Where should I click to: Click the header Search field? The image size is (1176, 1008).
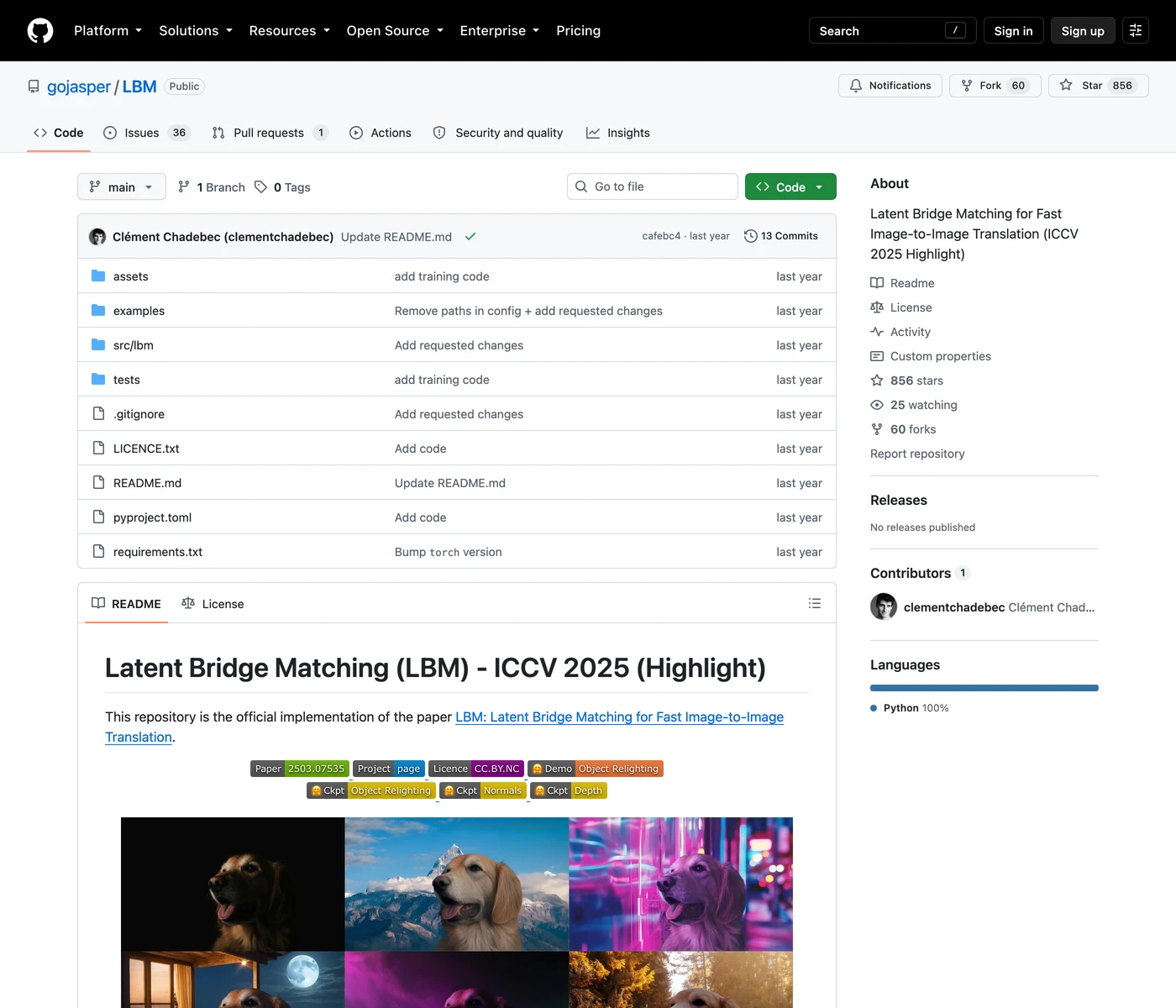point(893,30)
